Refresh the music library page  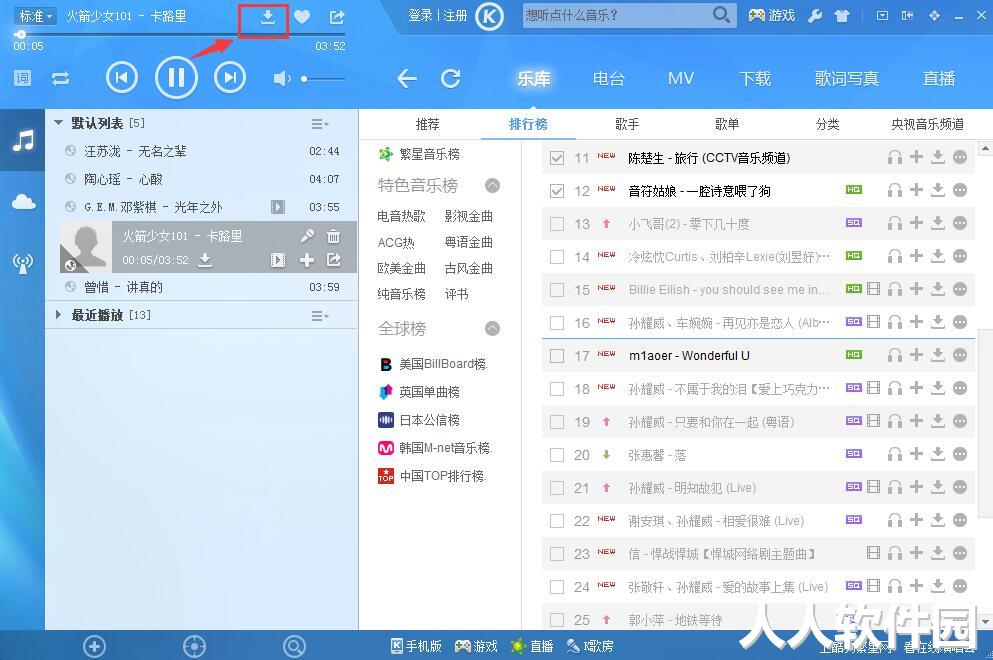[450, 79]
